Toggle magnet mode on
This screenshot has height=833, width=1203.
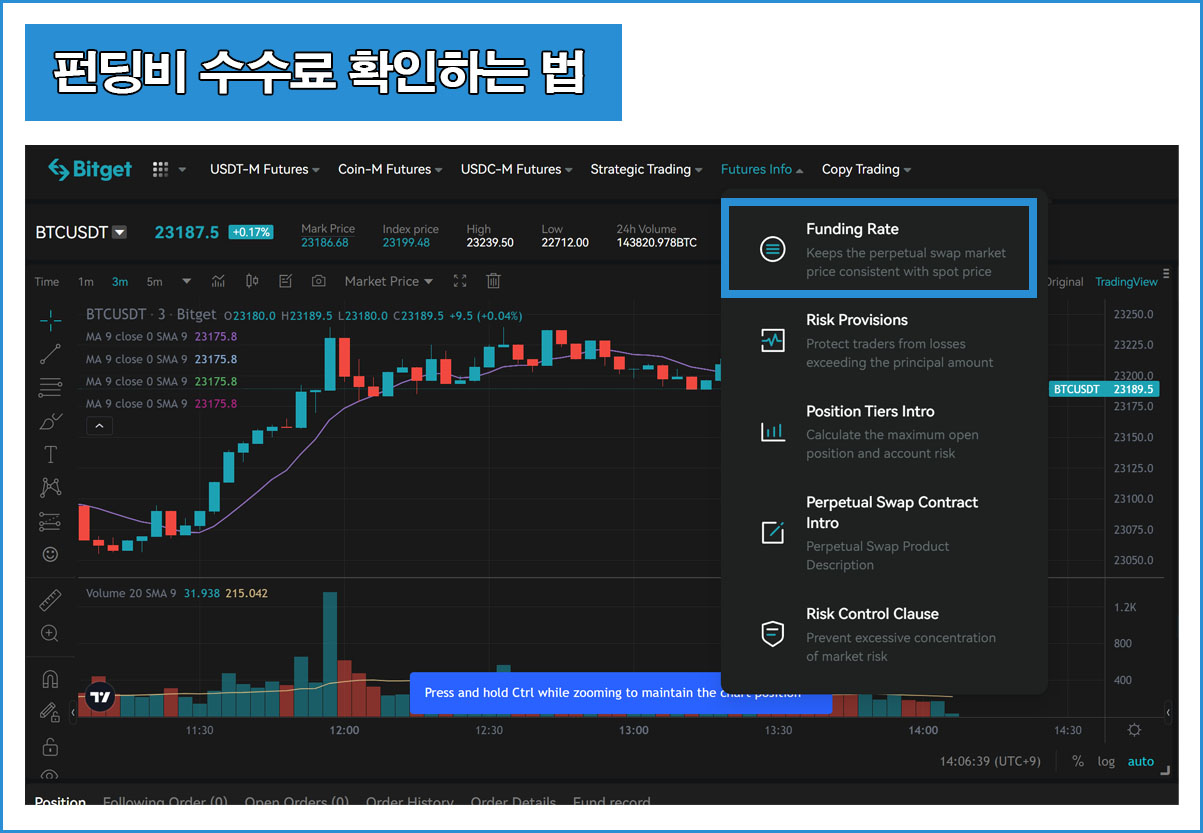[x=50, y=680]
